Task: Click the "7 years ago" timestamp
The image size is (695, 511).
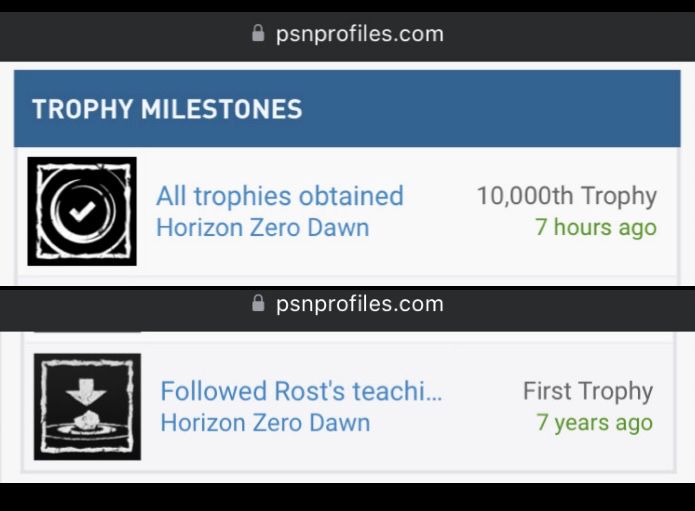Action: point(594,422)
